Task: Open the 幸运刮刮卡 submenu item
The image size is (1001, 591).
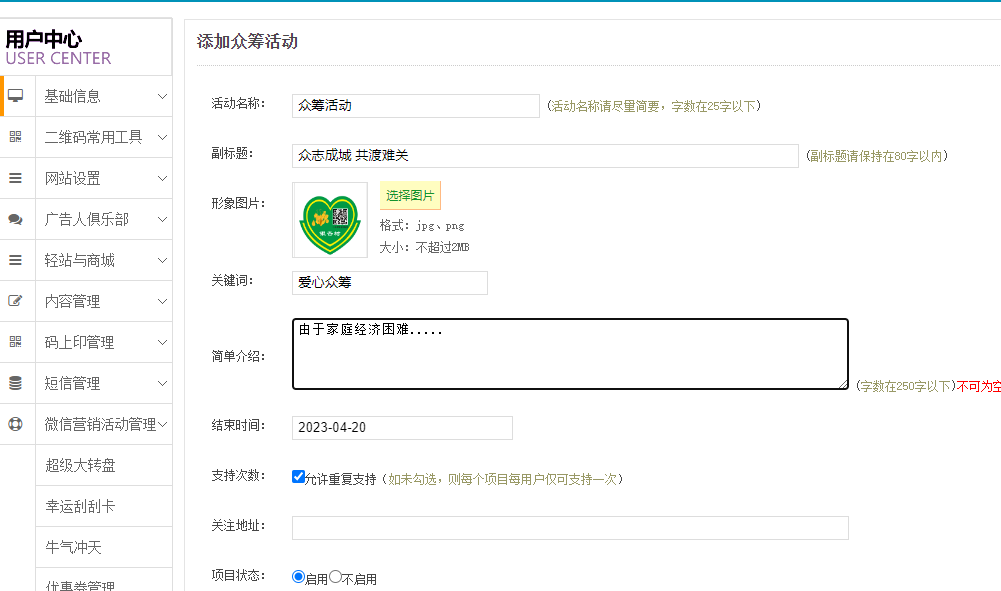Action: [80, 506]
